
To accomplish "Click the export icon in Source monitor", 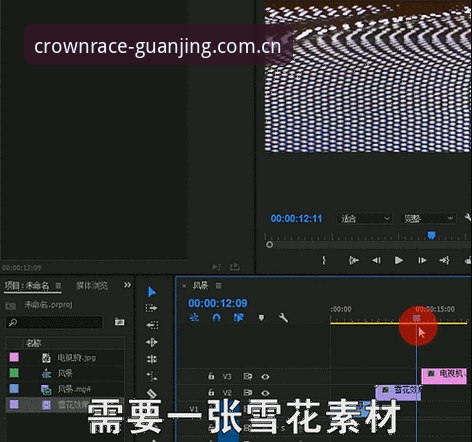I will pos(235,267).
